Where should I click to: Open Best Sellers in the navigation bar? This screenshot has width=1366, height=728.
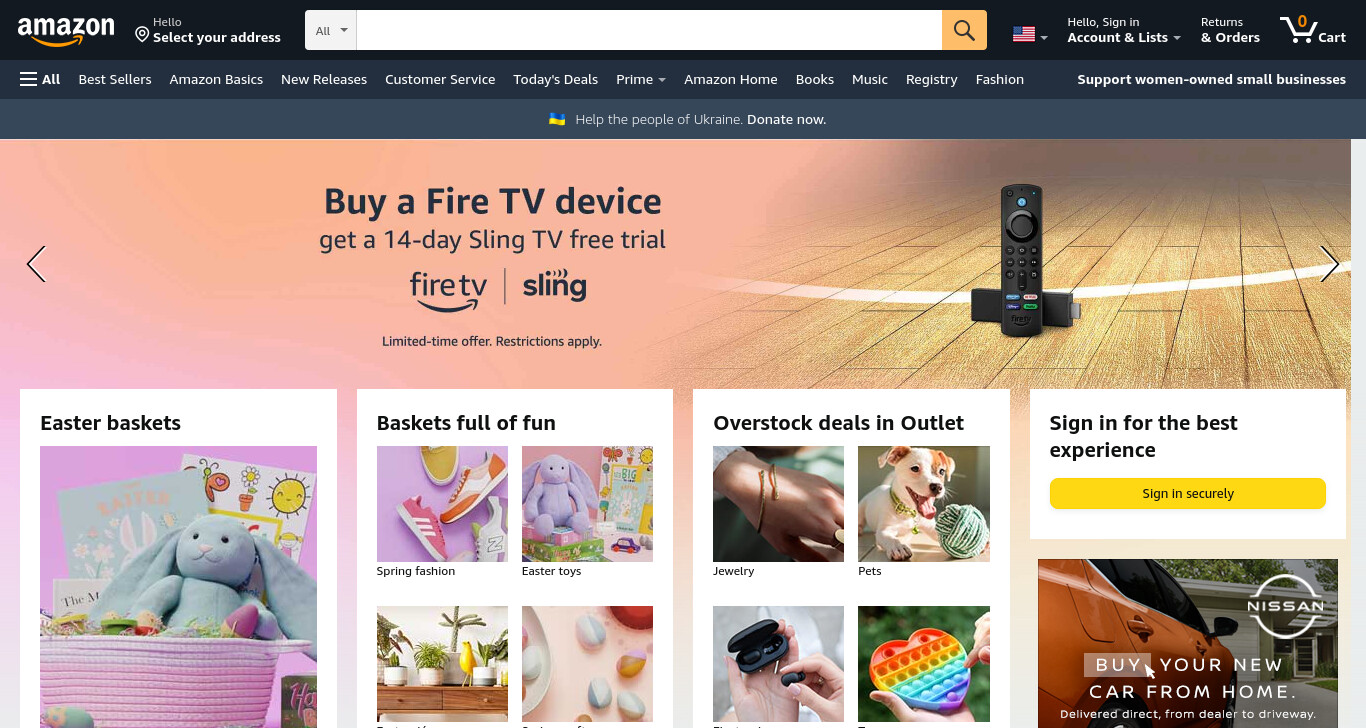click(x=115, y=79)
